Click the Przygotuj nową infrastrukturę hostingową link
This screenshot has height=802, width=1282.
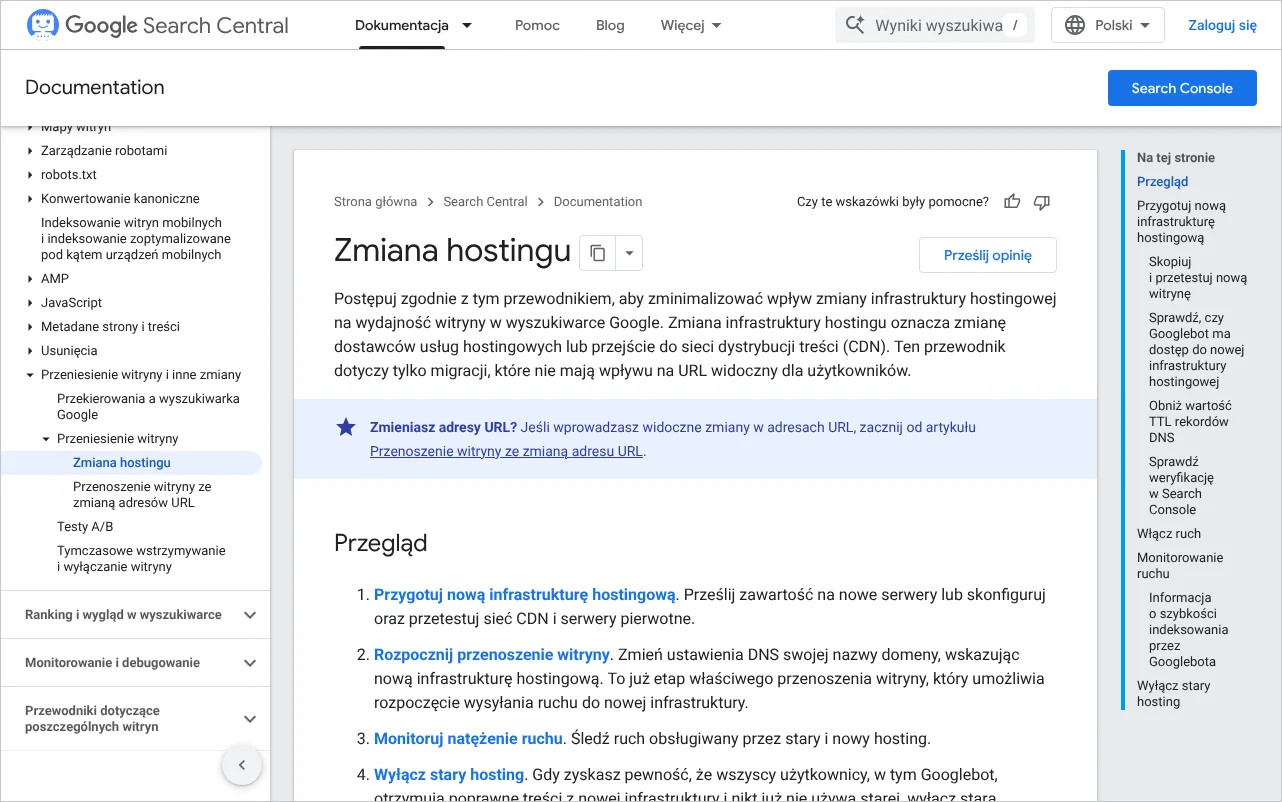click(x=525, y=595)
